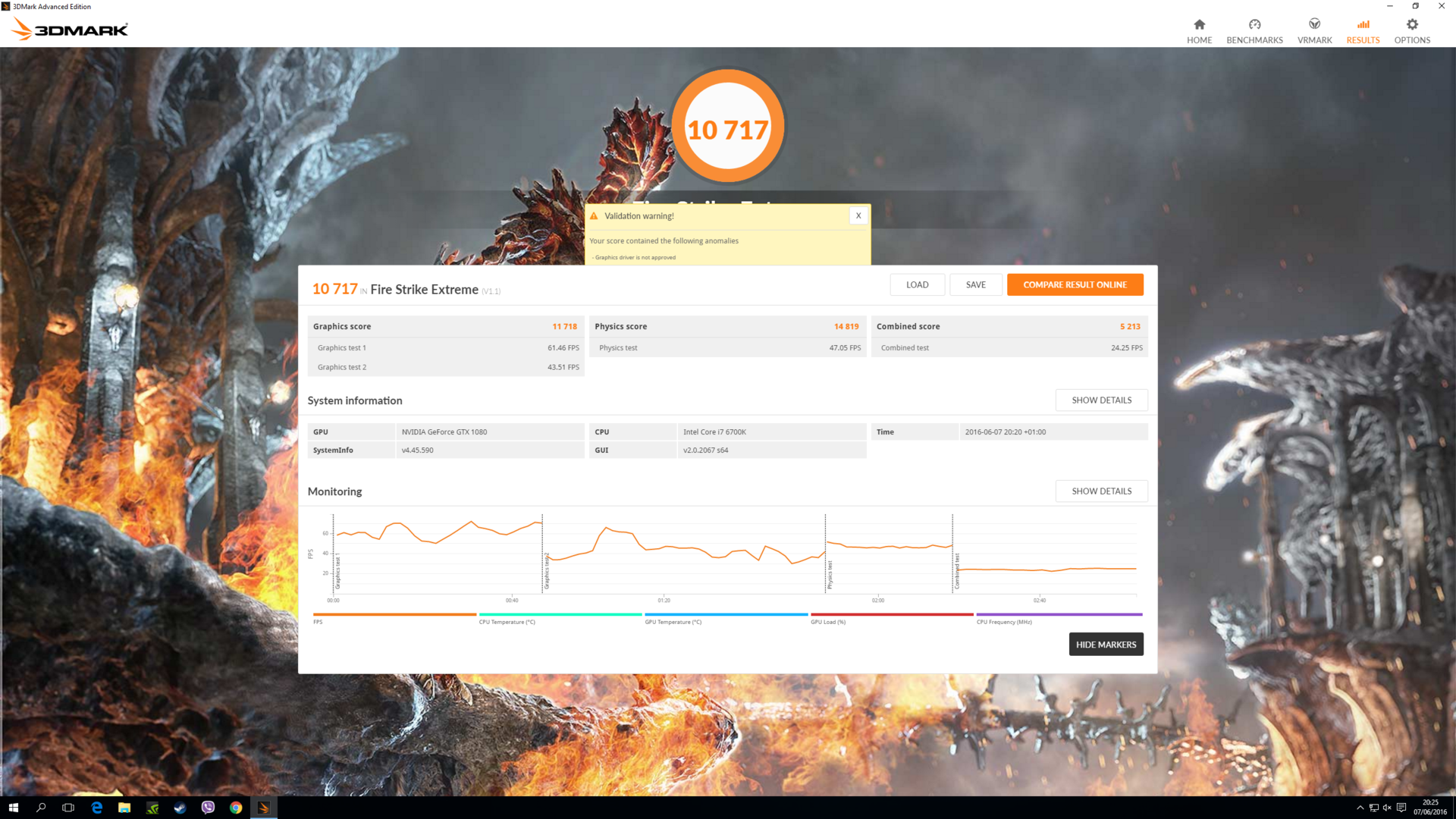Viewport: 1456px width, 819px height.
Task: Click the Physics score value 14 819
Action: pos(846,326)
